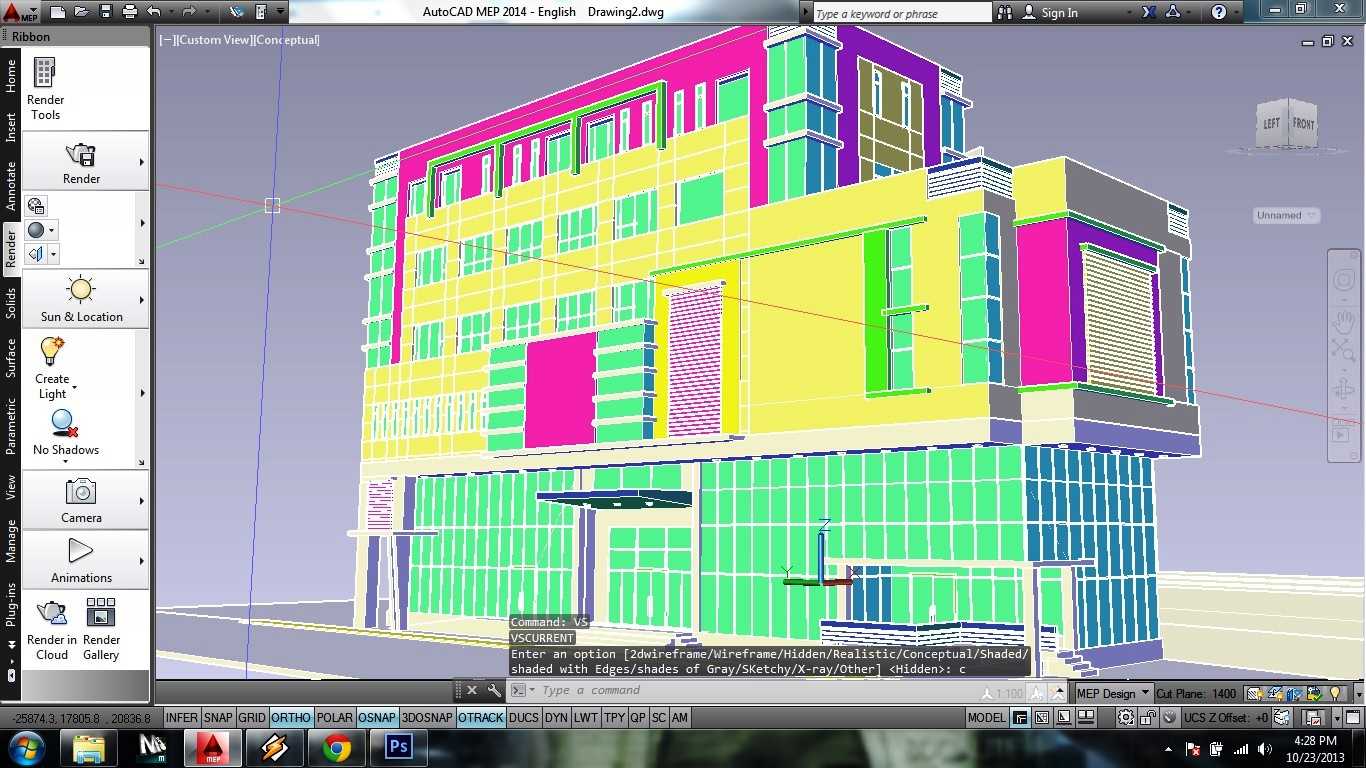Screen dimensions: 1366x768
Task: Toggle ORTHO mode off
Action: 291,718
